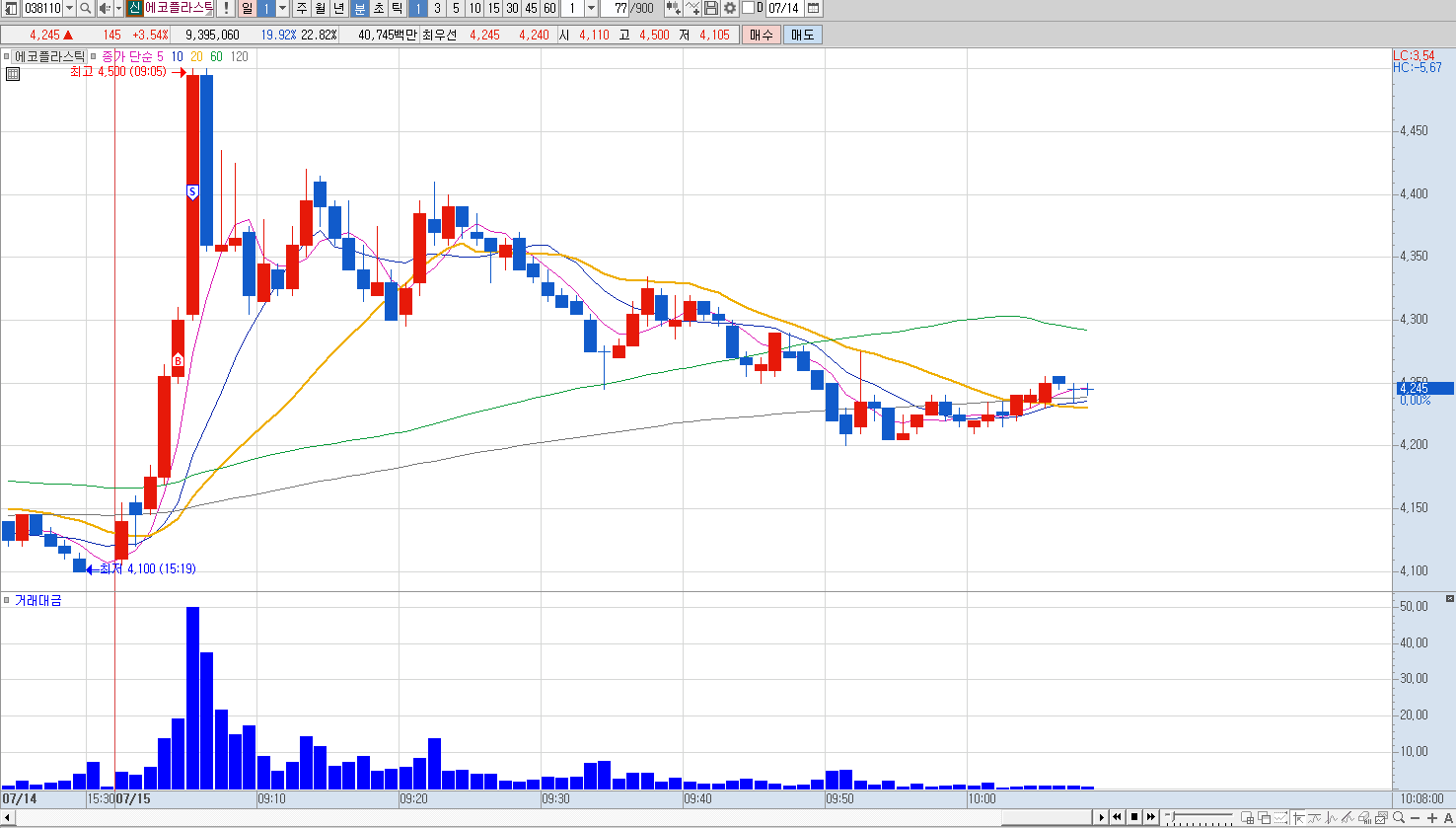Image resolution: width=1456 pixels, height=828 pixels.
Task: Select the 15-minute interval tab
Action: point(493,8)
